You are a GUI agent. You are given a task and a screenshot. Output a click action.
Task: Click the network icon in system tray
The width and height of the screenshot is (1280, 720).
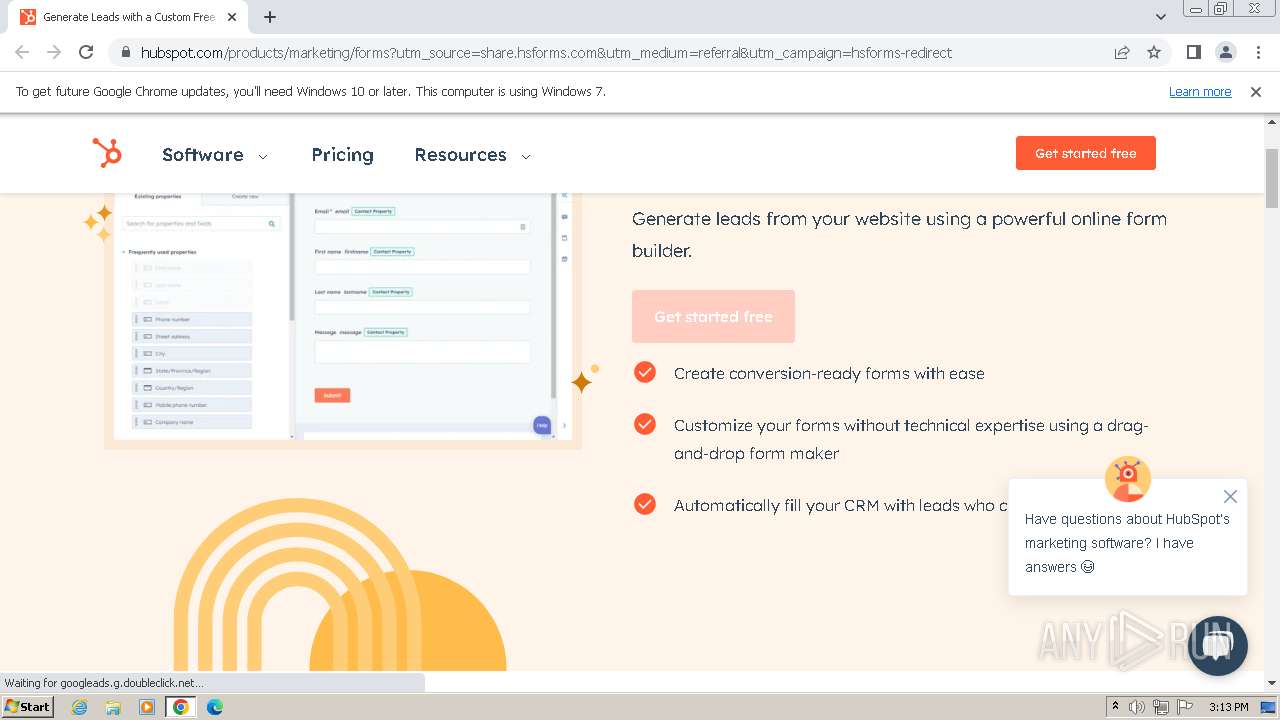point(1161,707)
